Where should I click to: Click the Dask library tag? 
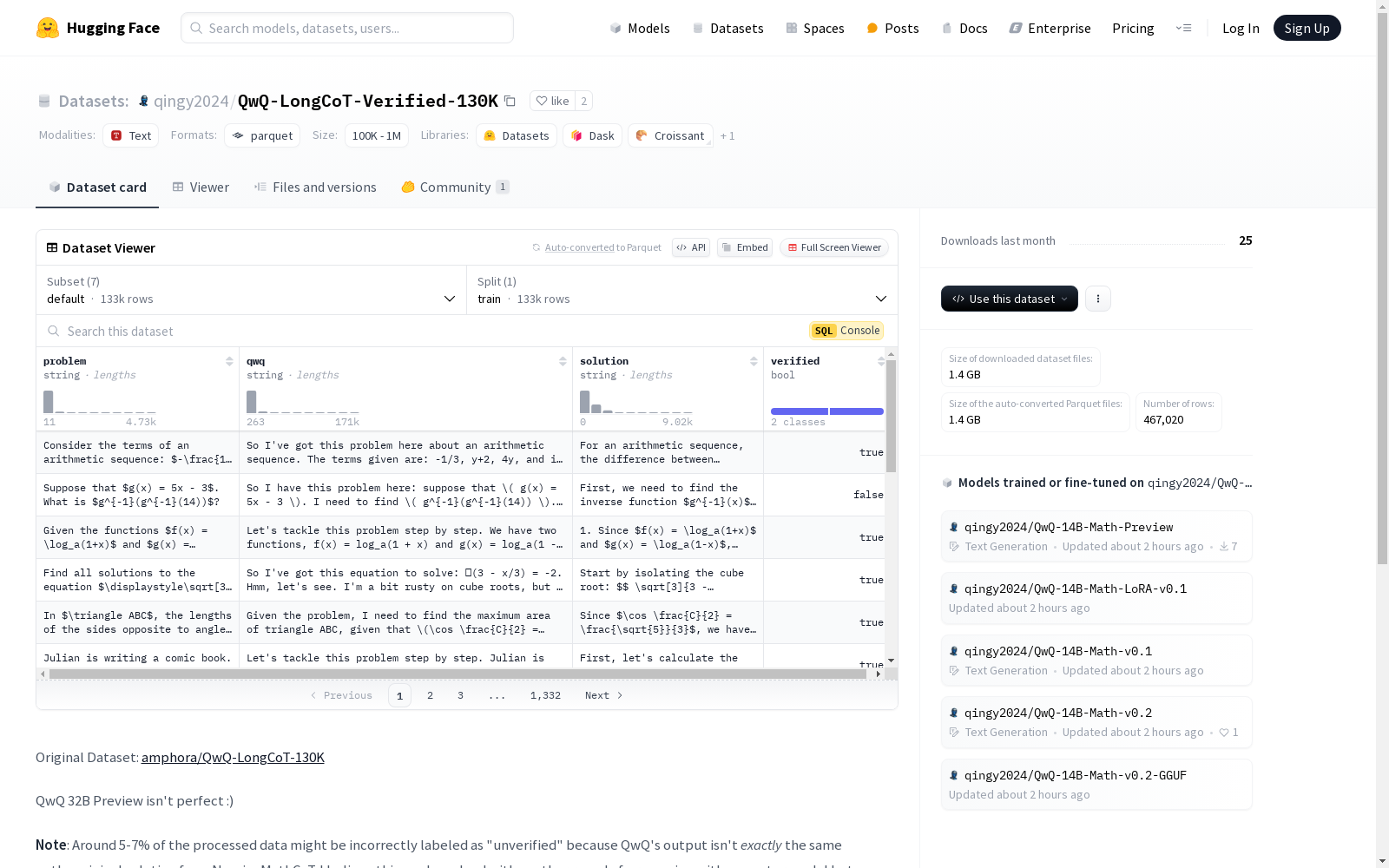click(593, 135)
